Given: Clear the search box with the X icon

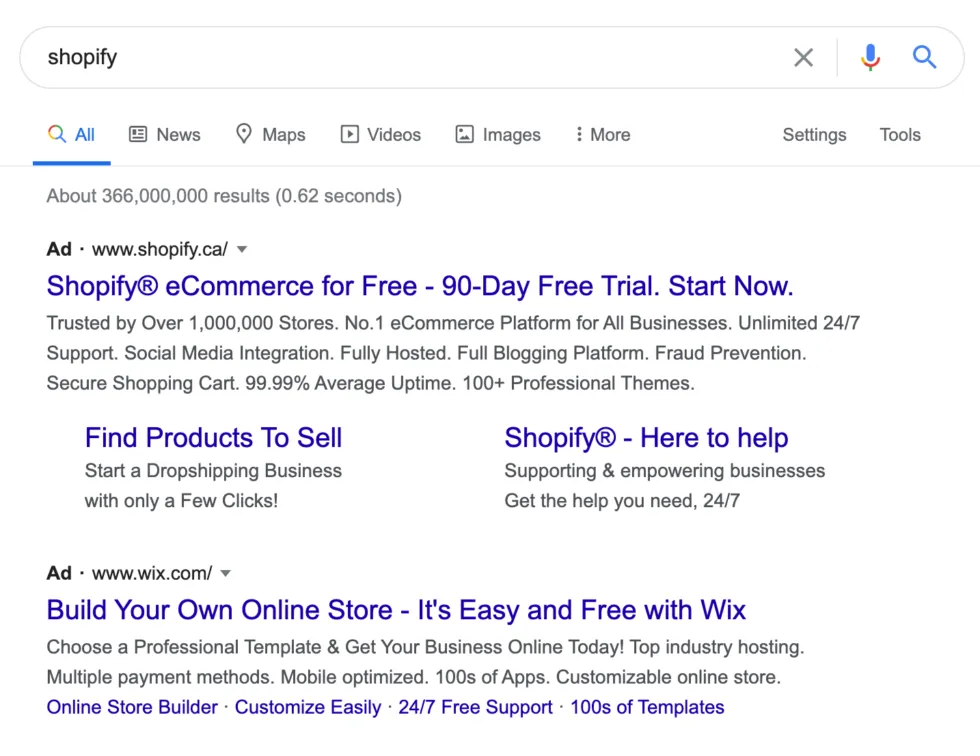Looking at the screenshot, I should (x=803, y=57).
